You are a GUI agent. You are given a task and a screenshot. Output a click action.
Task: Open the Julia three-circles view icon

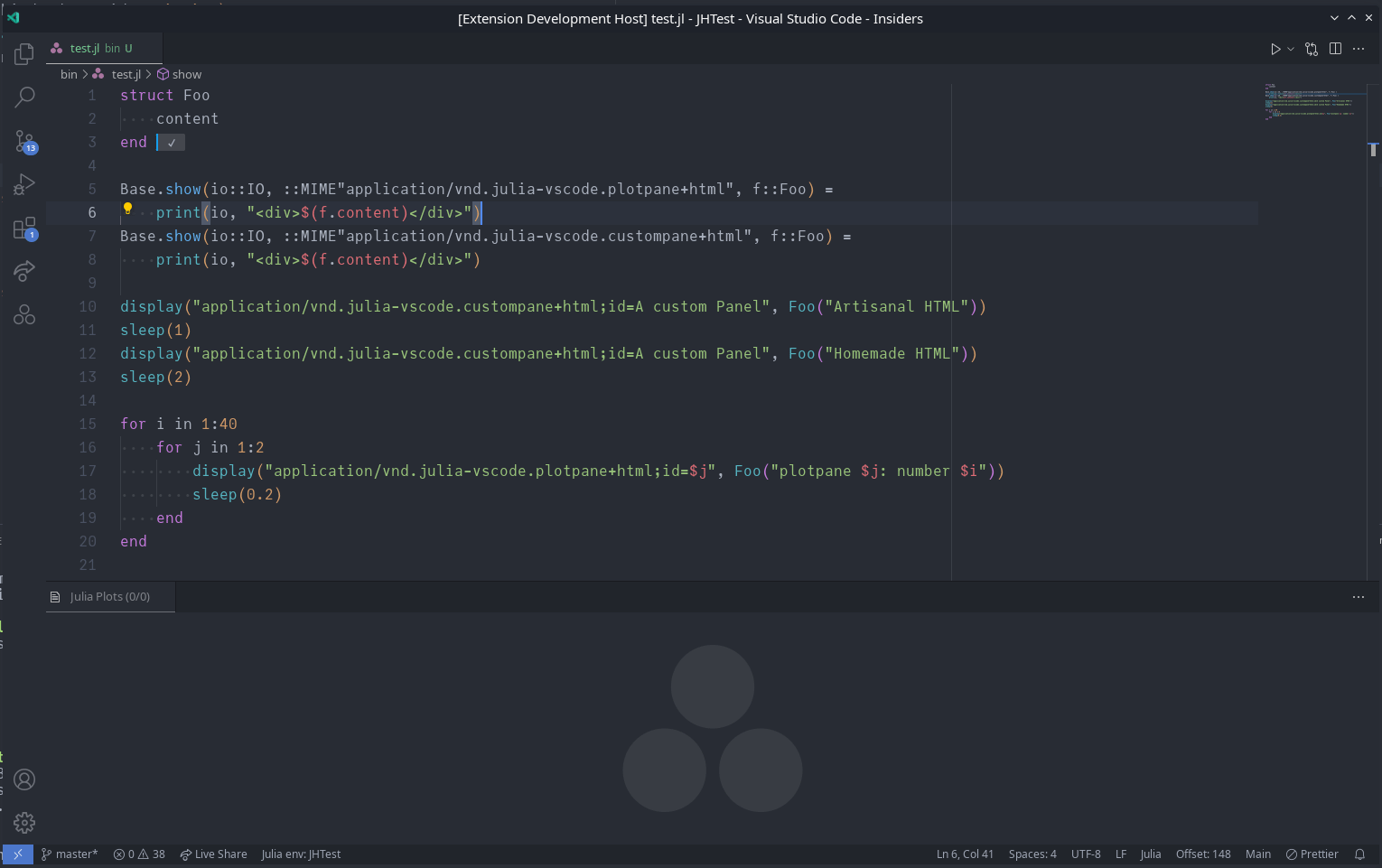click(x=24, y=314)
